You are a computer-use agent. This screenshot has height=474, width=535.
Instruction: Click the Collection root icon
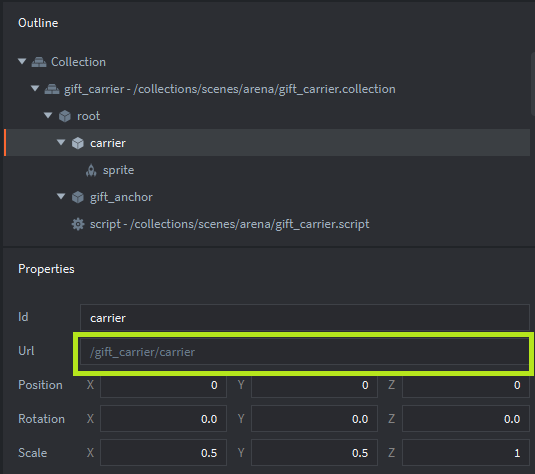tap(39, 62)
